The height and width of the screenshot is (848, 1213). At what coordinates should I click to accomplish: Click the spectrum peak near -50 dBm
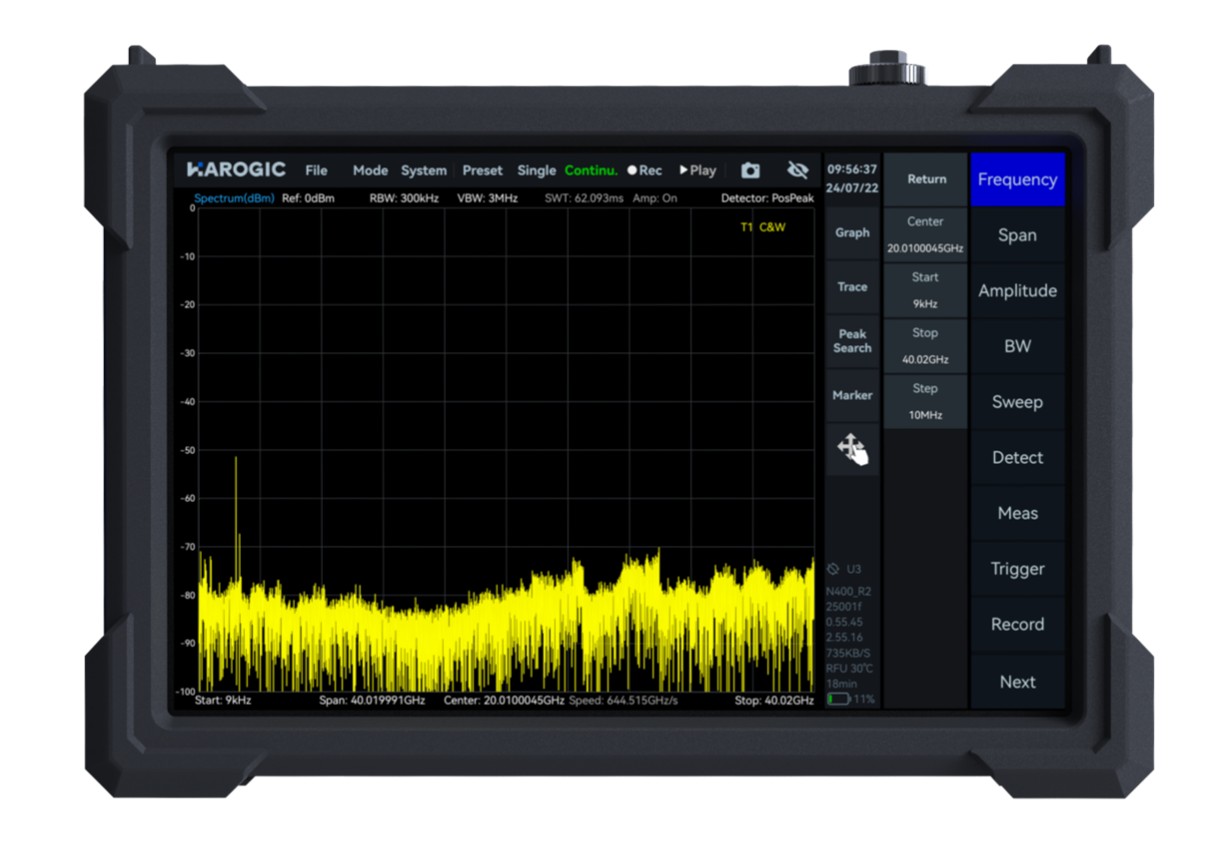coord(236,459)
